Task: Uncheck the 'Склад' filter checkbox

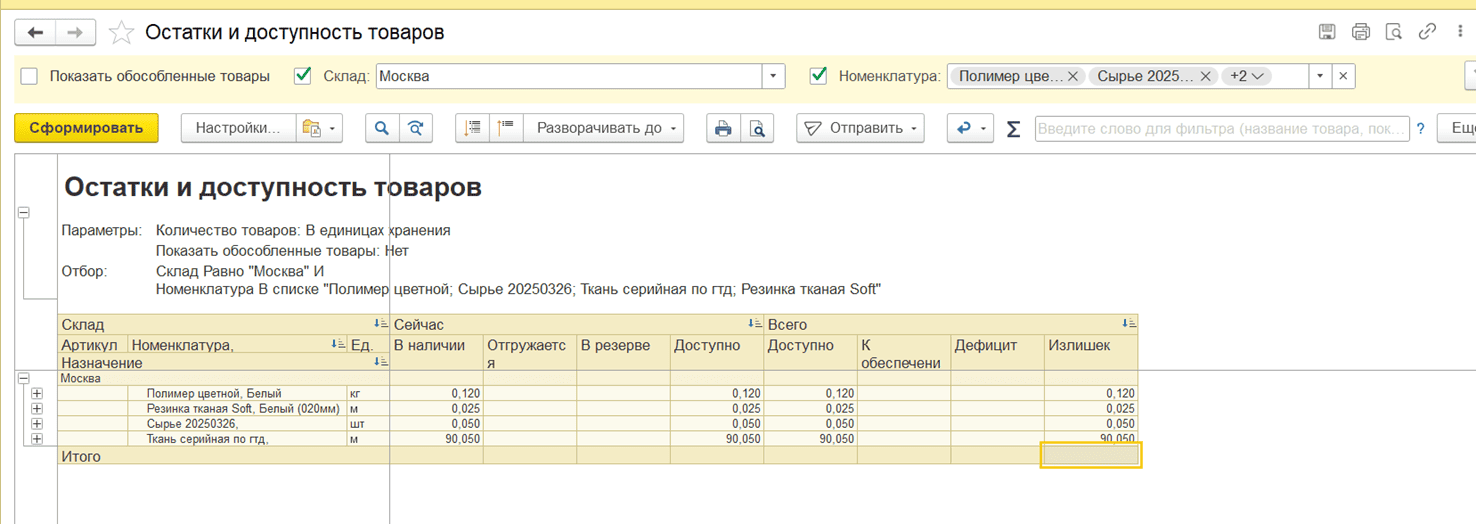Action: pos(303,76)
